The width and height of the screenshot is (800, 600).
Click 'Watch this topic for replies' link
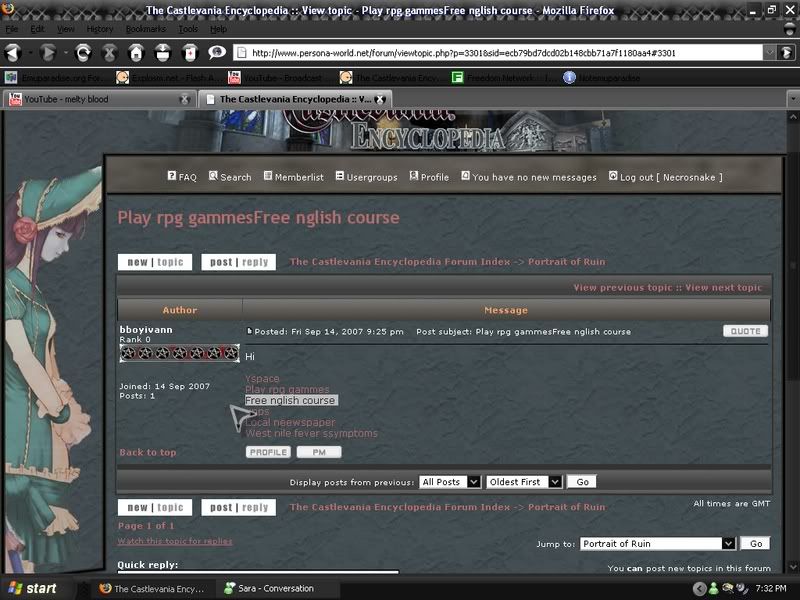(175, 541)
